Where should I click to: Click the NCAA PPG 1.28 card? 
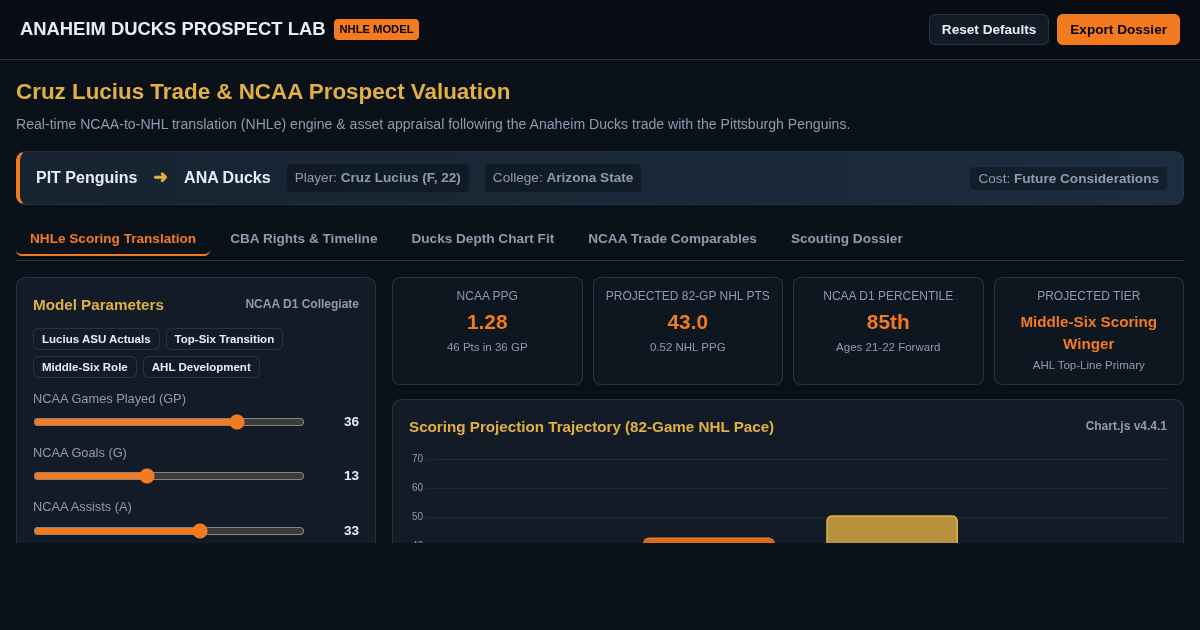(487, 331)
